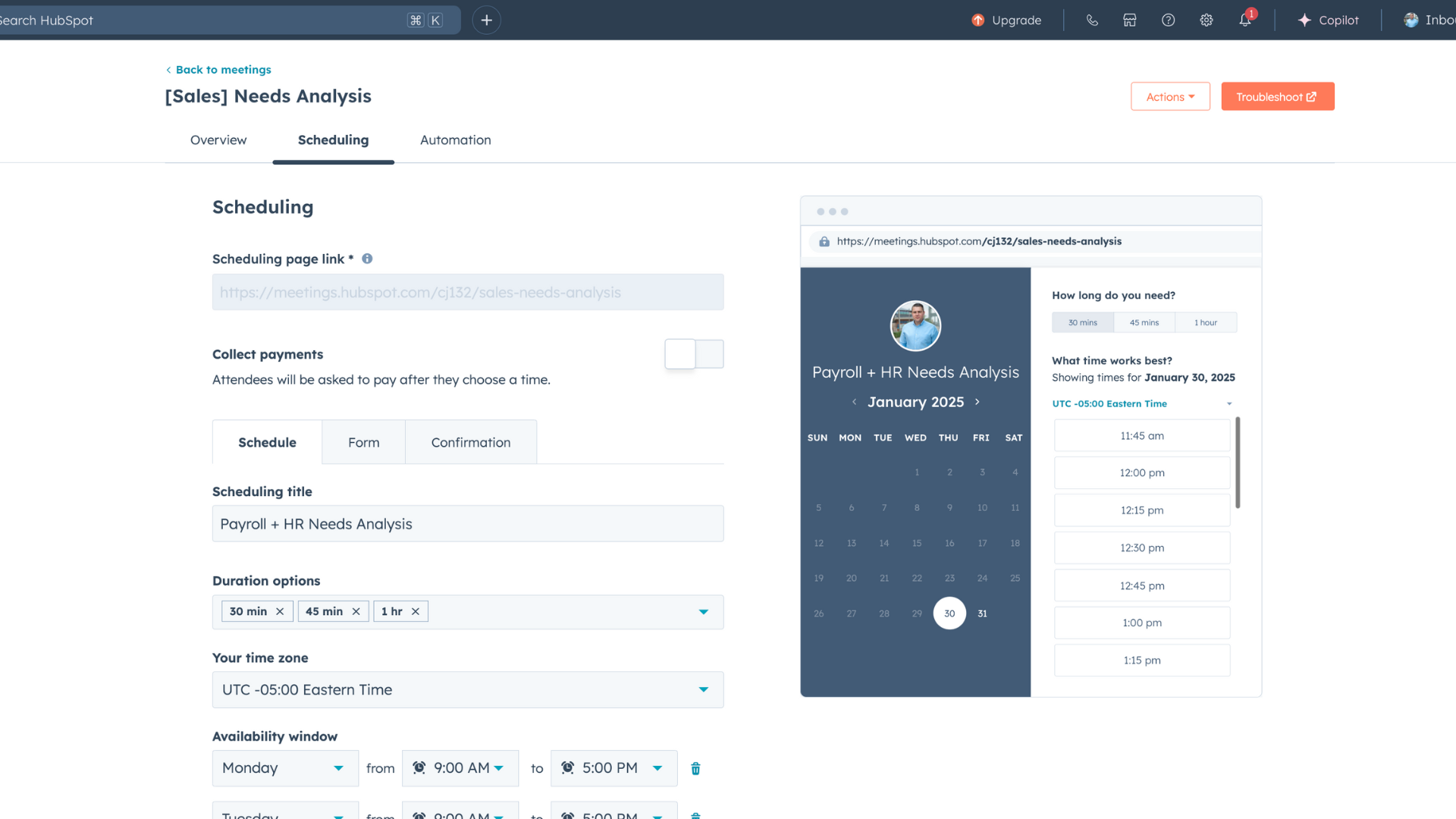This screenshot has width=1456, height=819.
Task: Click Back to meetings link
Action: pyautogui.click(x=223, y=70)
